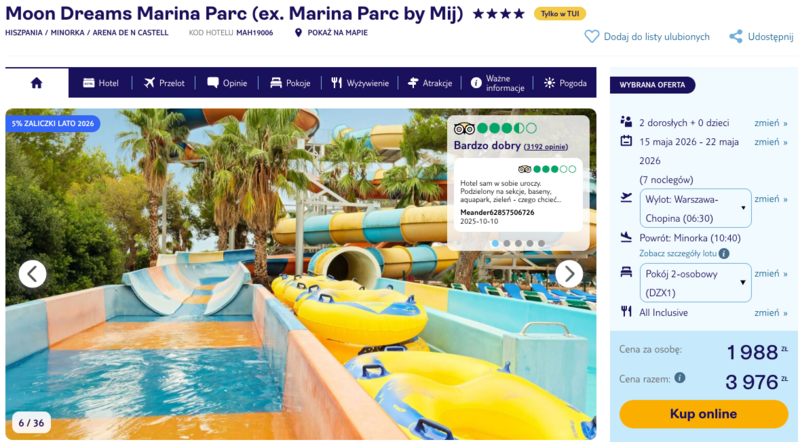The image size is (800, 442).
Task: Open the Wyżywienie tab
Action: (x=360, y=83)
